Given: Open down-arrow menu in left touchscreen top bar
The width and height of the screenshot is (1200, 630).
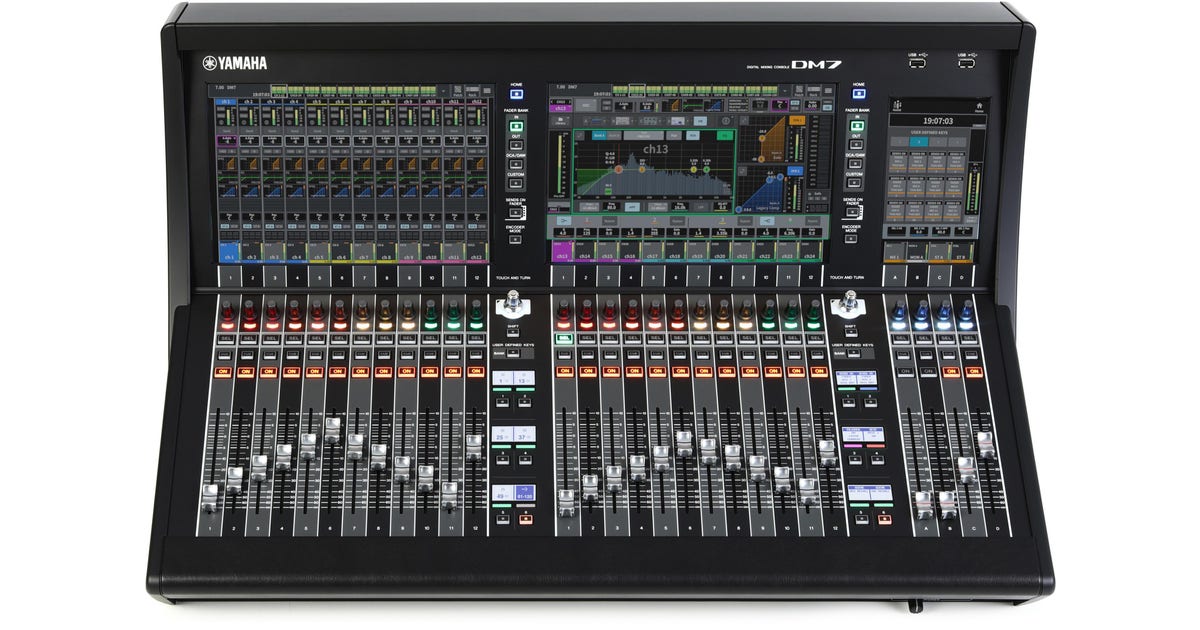Looking at the screenshot, I should coord(443,91).
